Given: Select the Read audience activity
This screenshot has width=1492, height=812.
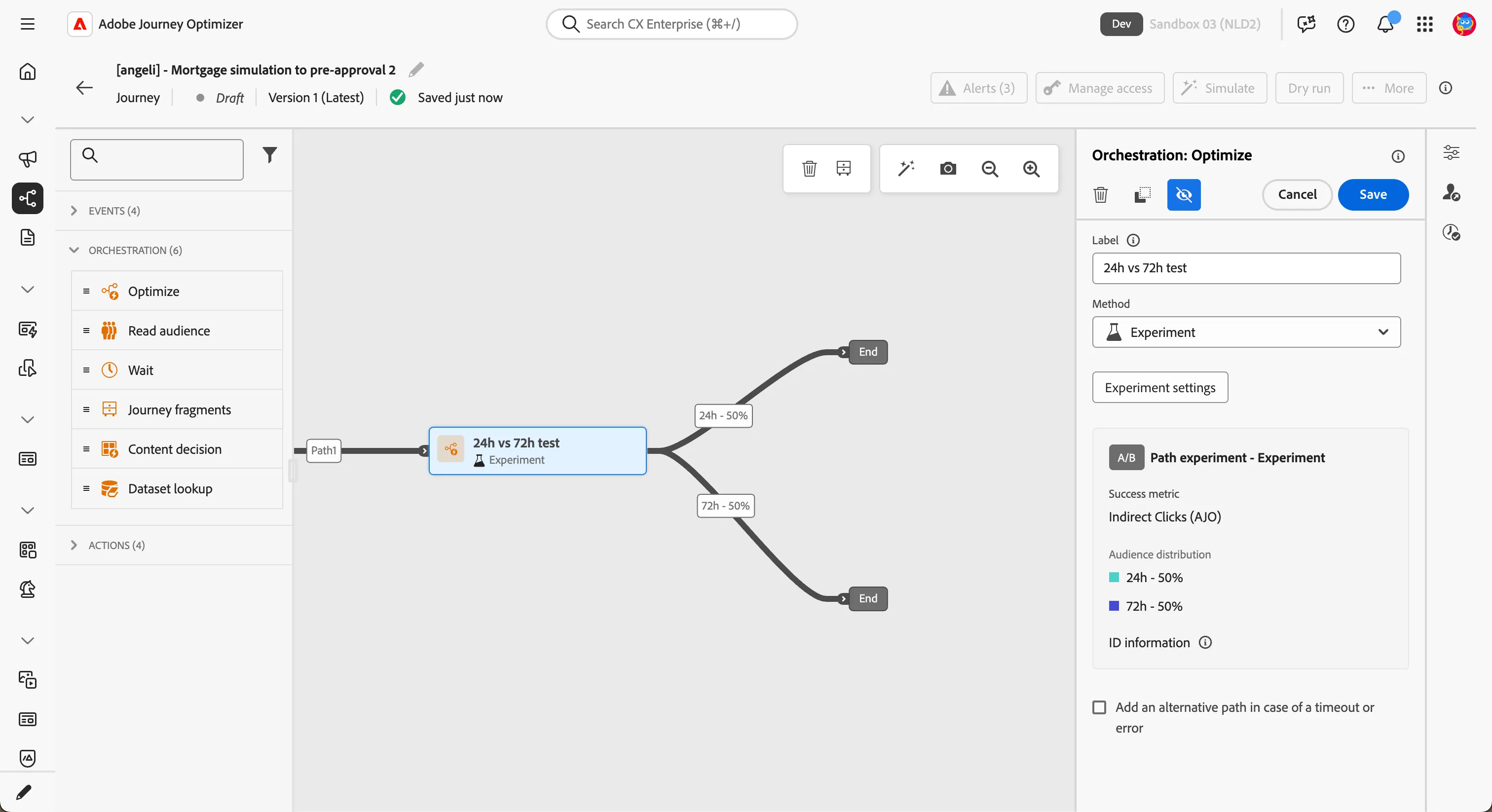Looking at the screenshot, I should pos(177,331).
